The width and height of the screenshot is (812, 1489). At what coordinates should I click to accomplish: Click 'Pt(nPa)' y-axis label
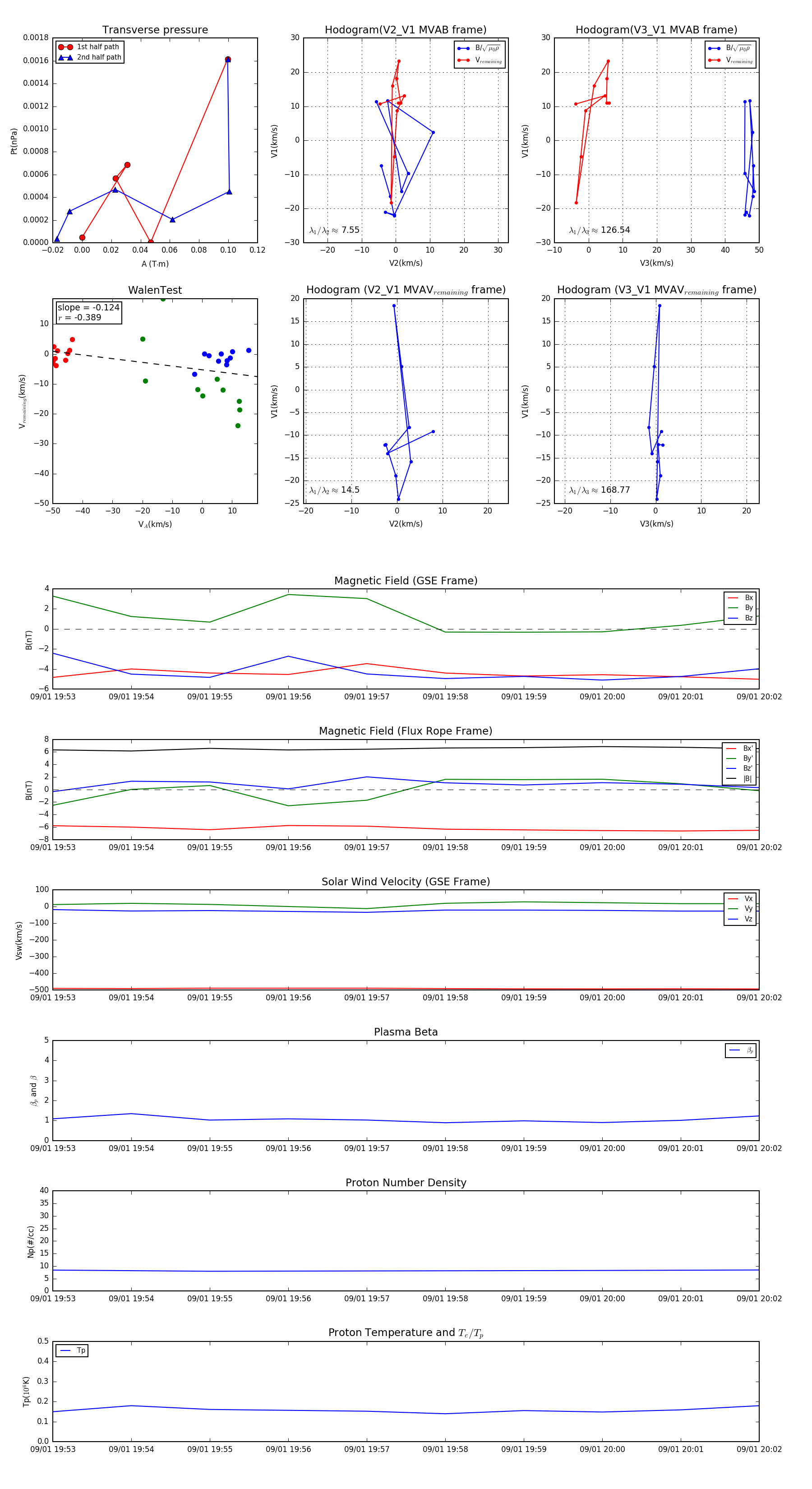14,141
